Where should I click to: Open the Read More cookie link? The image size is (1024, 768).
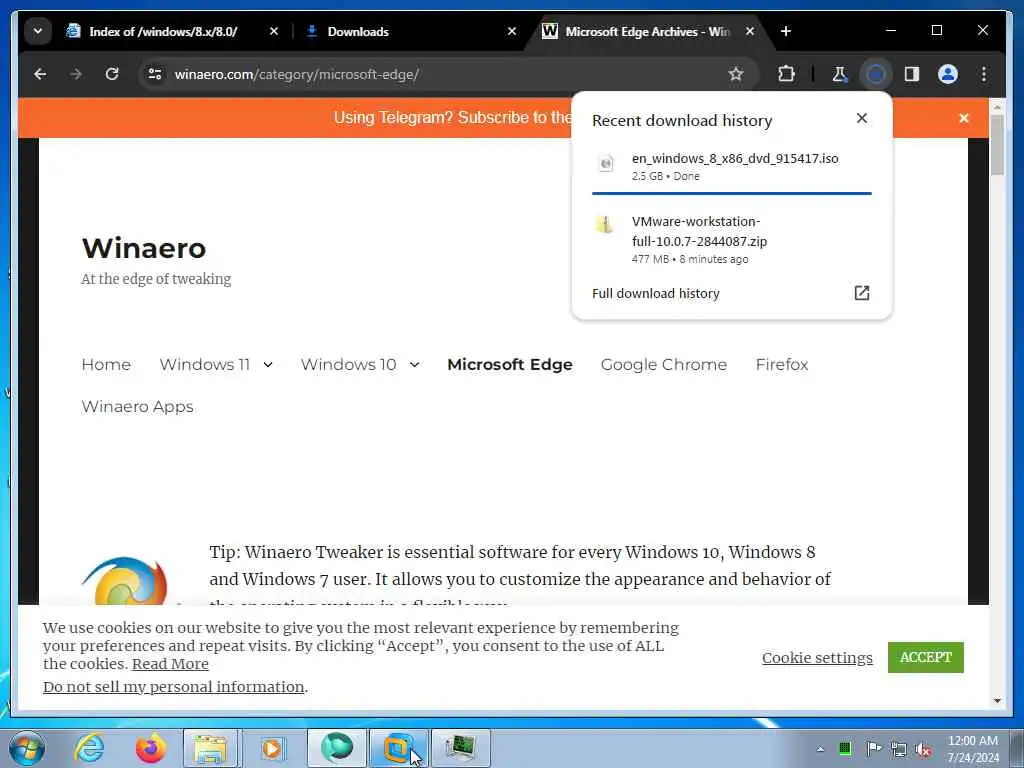point(170,664)
